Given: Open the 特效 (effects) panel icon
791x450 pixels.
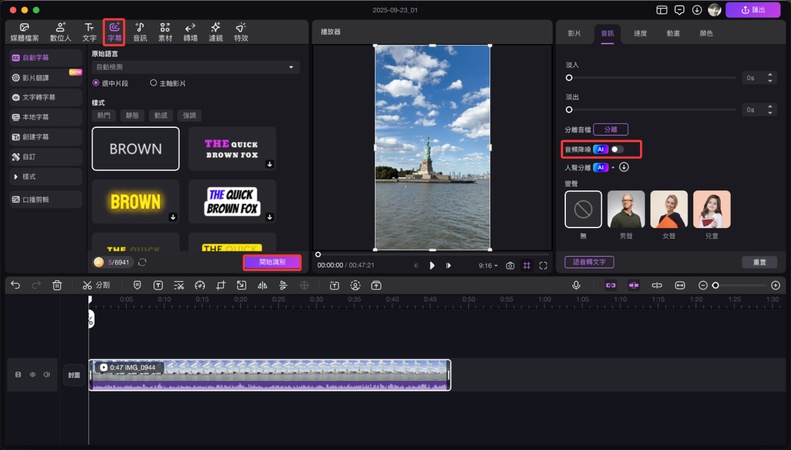Looking at the screenshot, I should click(241, 30).
